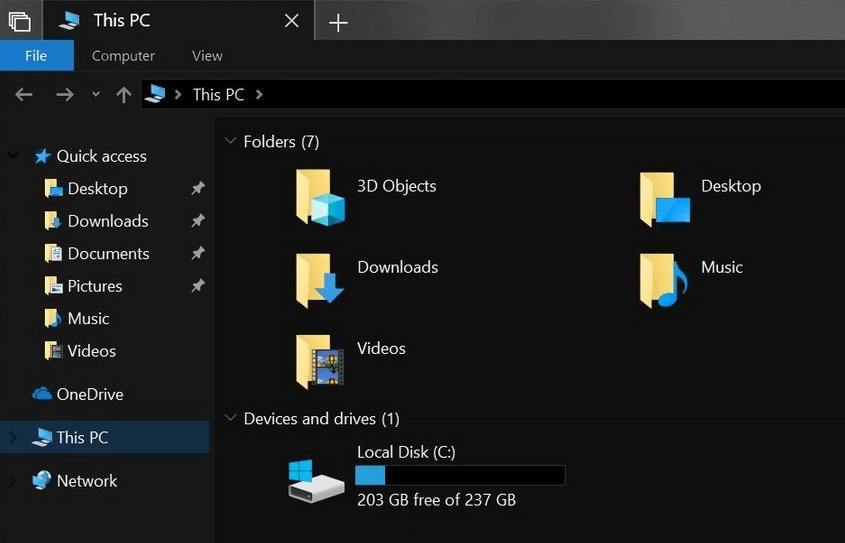Click the tab overview icon in title bar

click(20, 22)
